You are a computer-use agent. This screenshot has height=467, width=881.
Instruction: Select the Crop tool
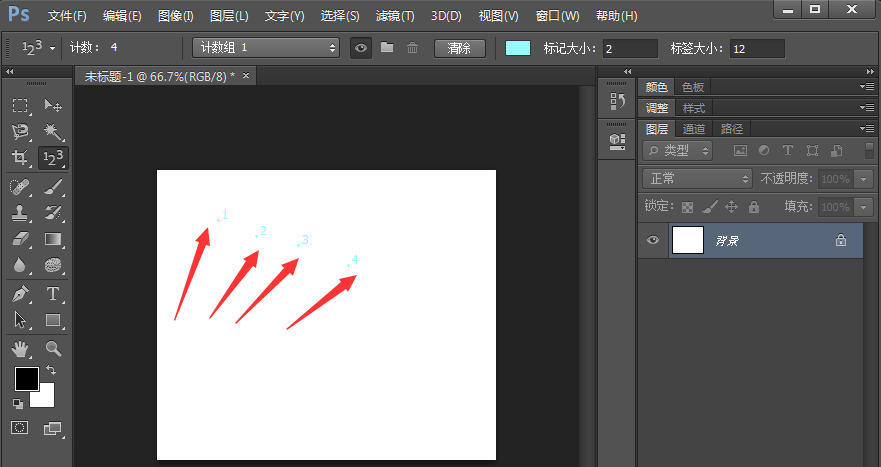(x=20, y=158)
